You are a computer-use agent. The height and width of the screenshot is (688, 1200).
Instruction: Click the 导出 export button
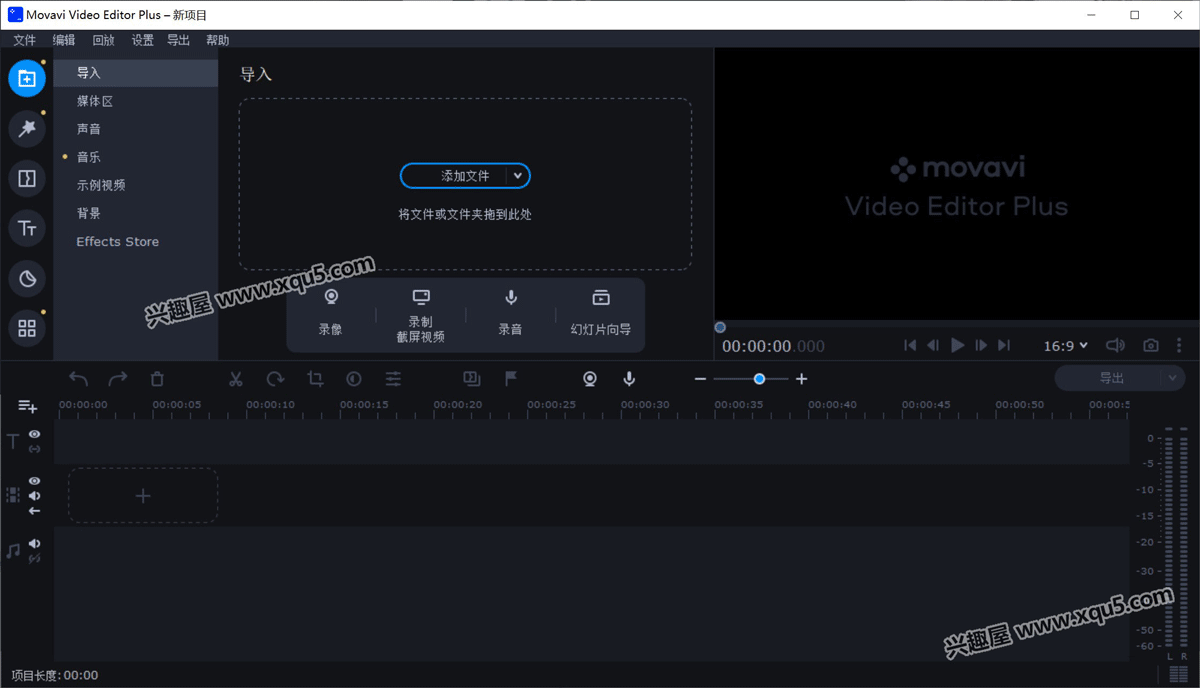point(1109,378)
